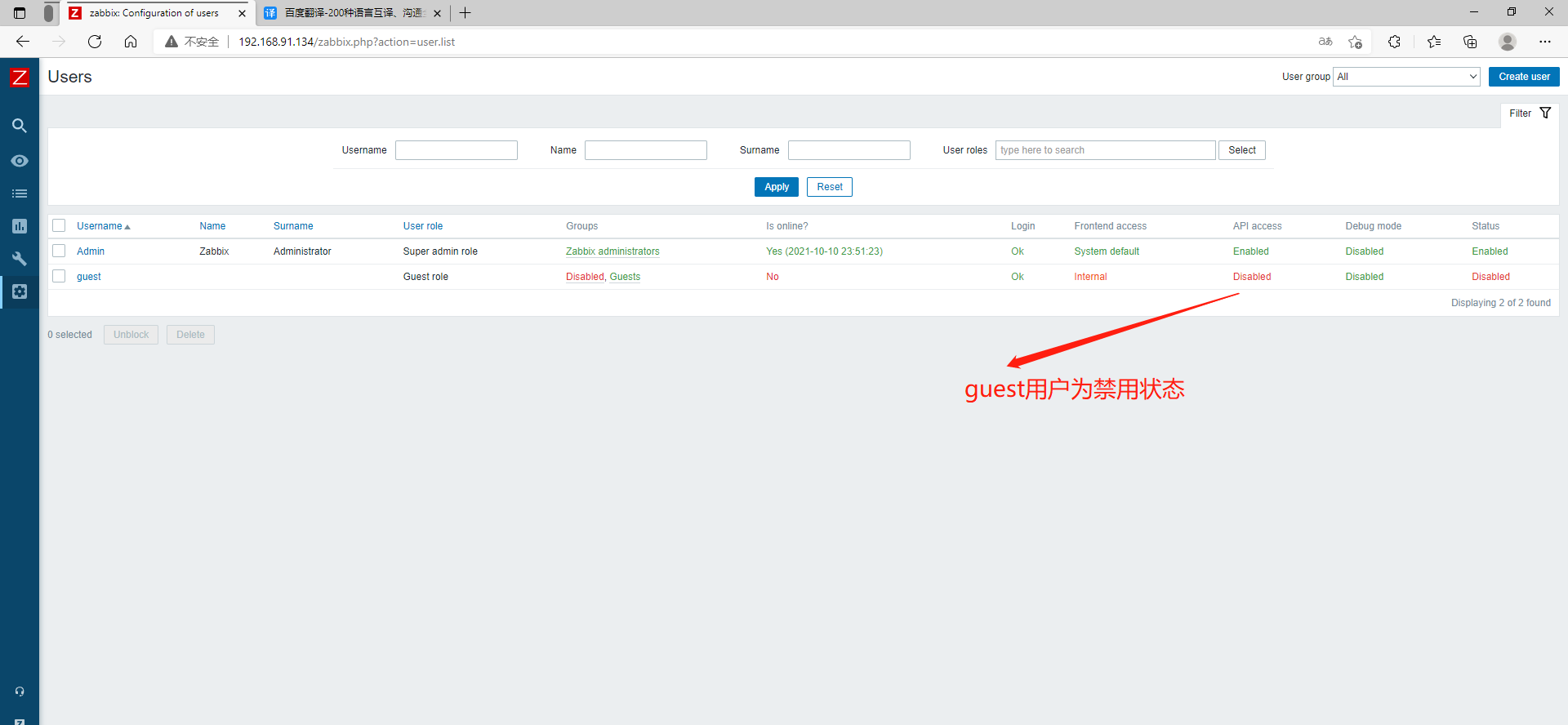Viewport: 1568px width, 725px height.
Task: Sort the table by Name column
Action: coord(212,226)
